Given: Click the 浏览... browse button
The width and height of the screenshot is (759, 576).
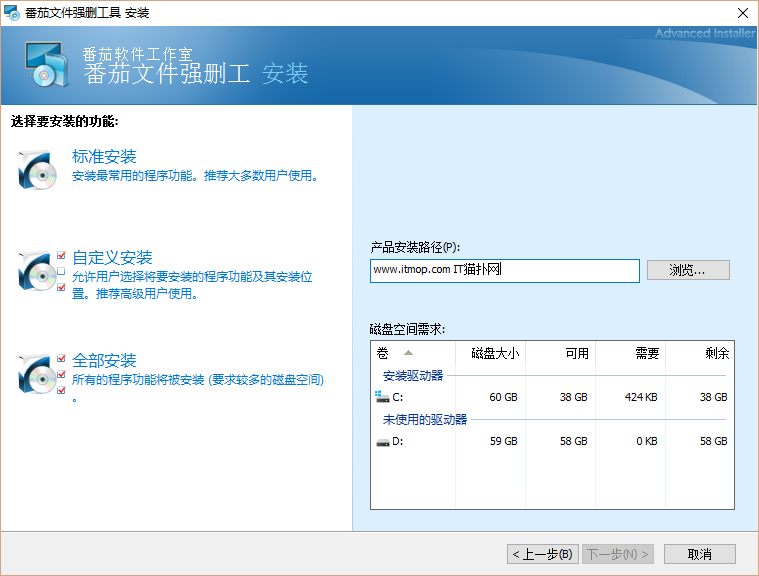Looking at the screenshot, I should point(688,270).
